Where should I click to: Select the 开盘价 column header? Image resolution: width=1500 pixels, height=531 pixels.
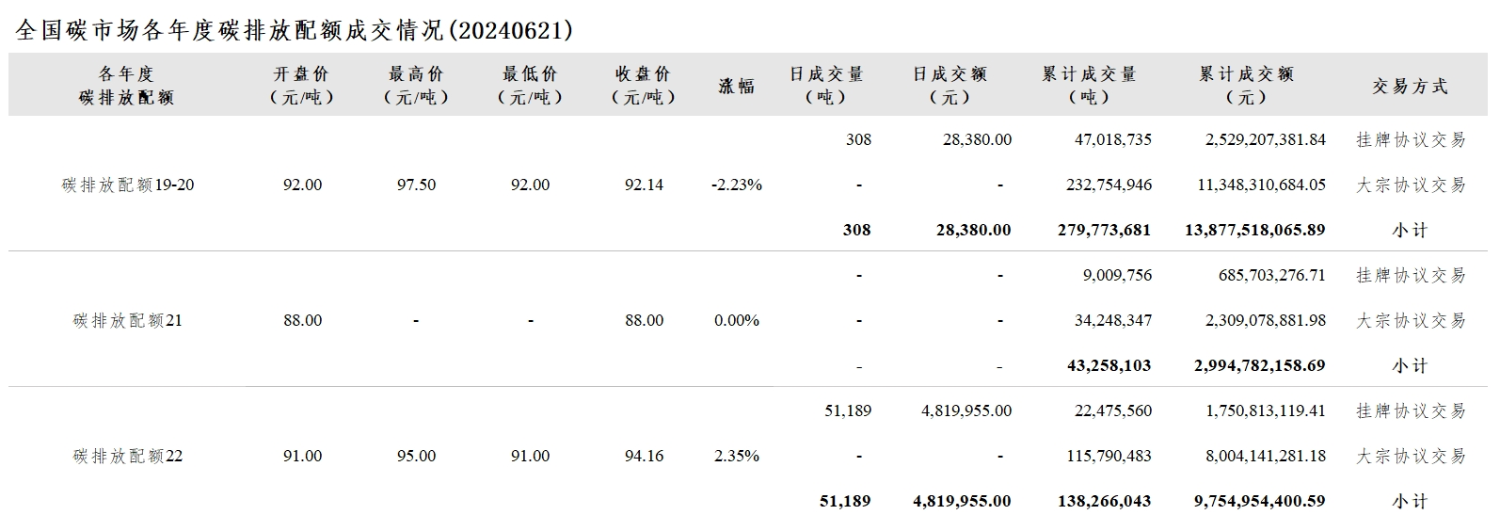(301, 86)
